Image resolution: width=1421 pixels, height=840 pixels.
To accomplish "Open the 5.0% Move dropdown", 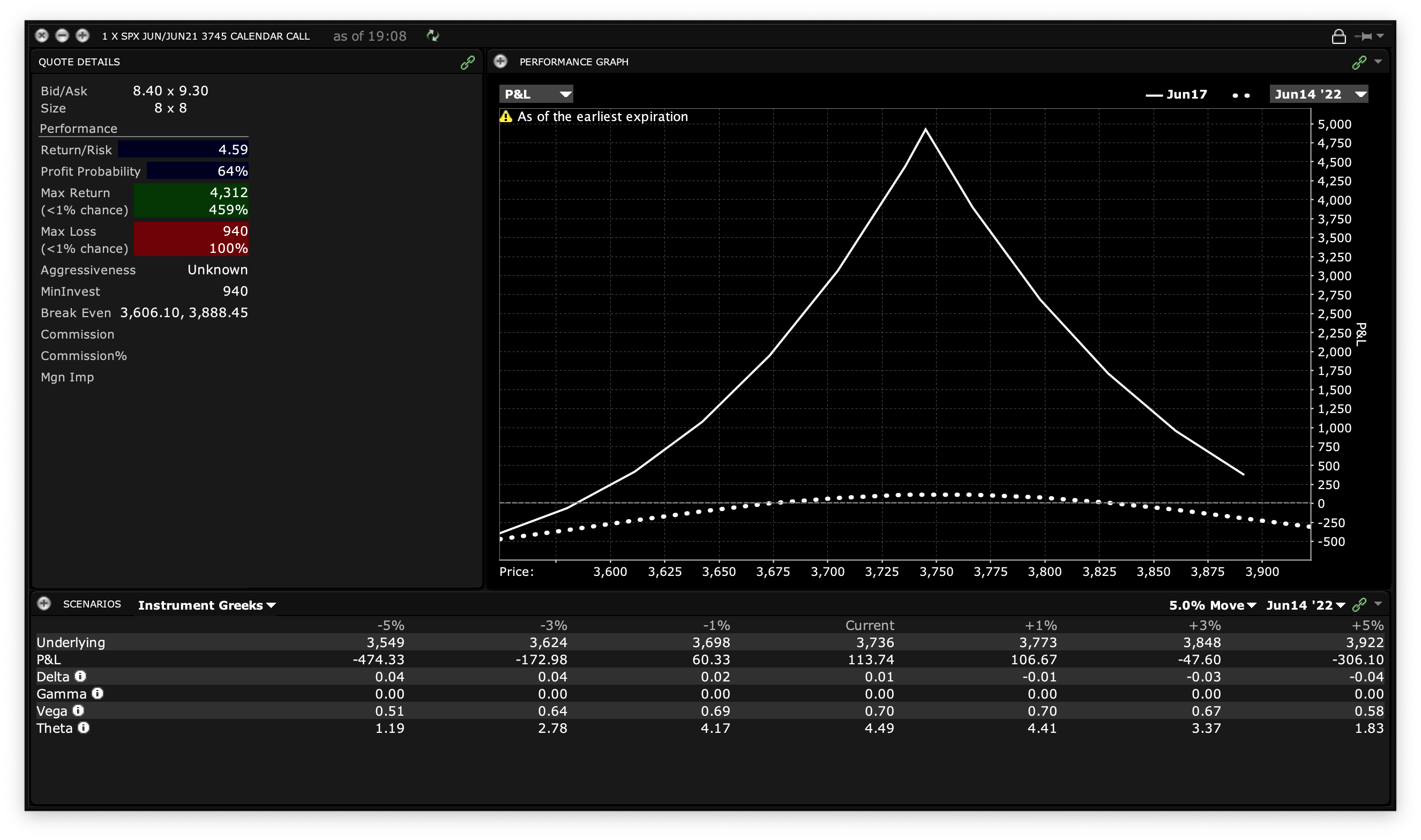I will click(1213, 605).
